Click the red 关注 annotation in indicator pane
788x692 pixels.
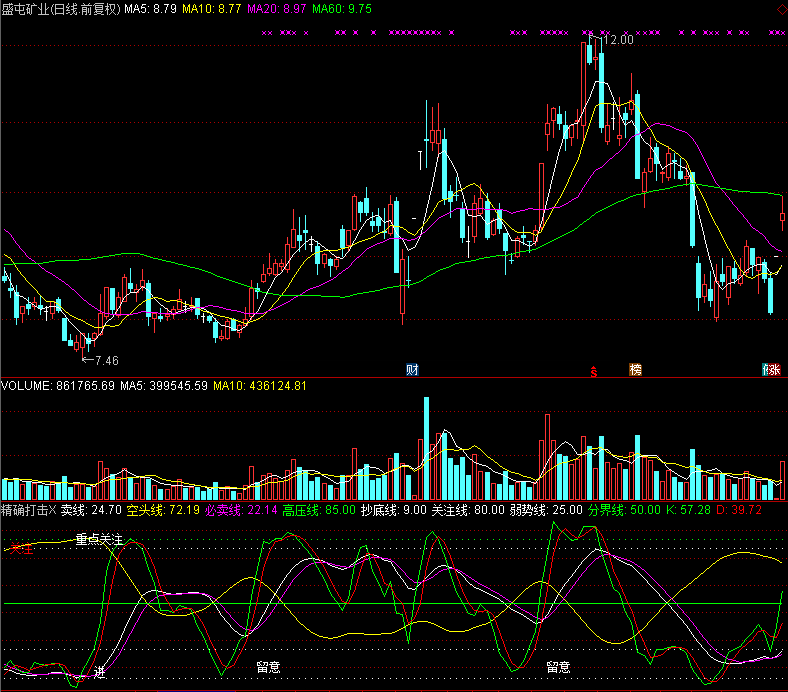[x=21, y=549]
